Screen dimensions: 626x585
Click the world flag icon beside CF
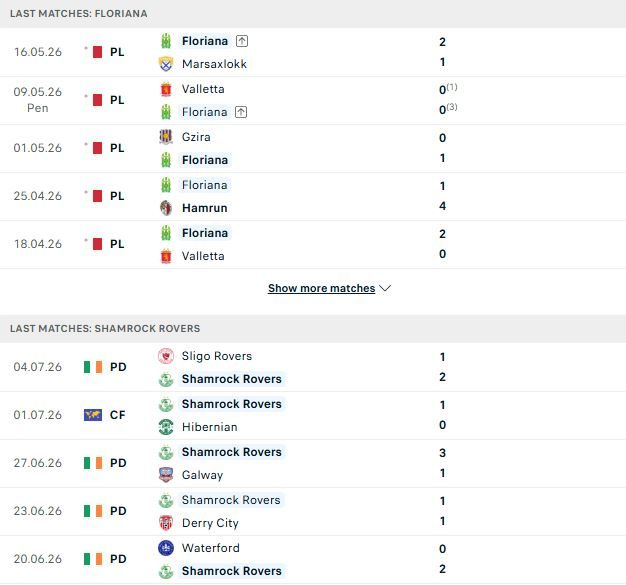pyautogui.click(x=93, y=415)
